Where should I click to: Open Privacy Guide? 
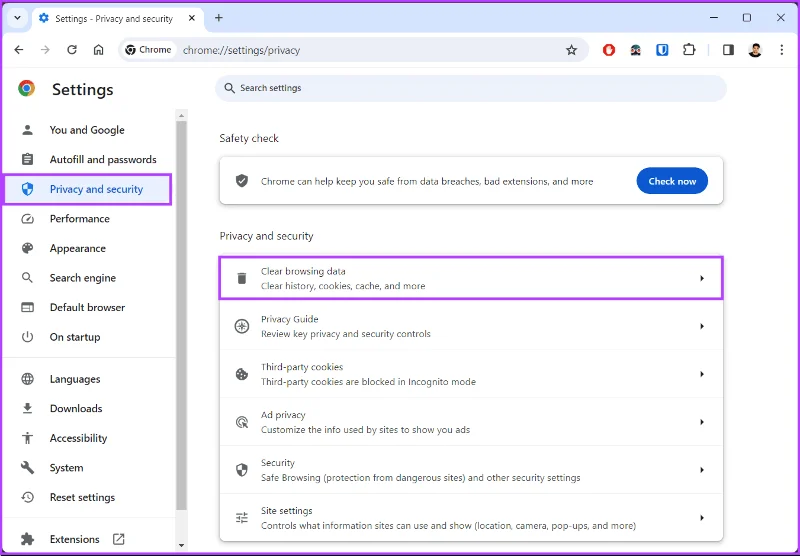click(471, 326)
